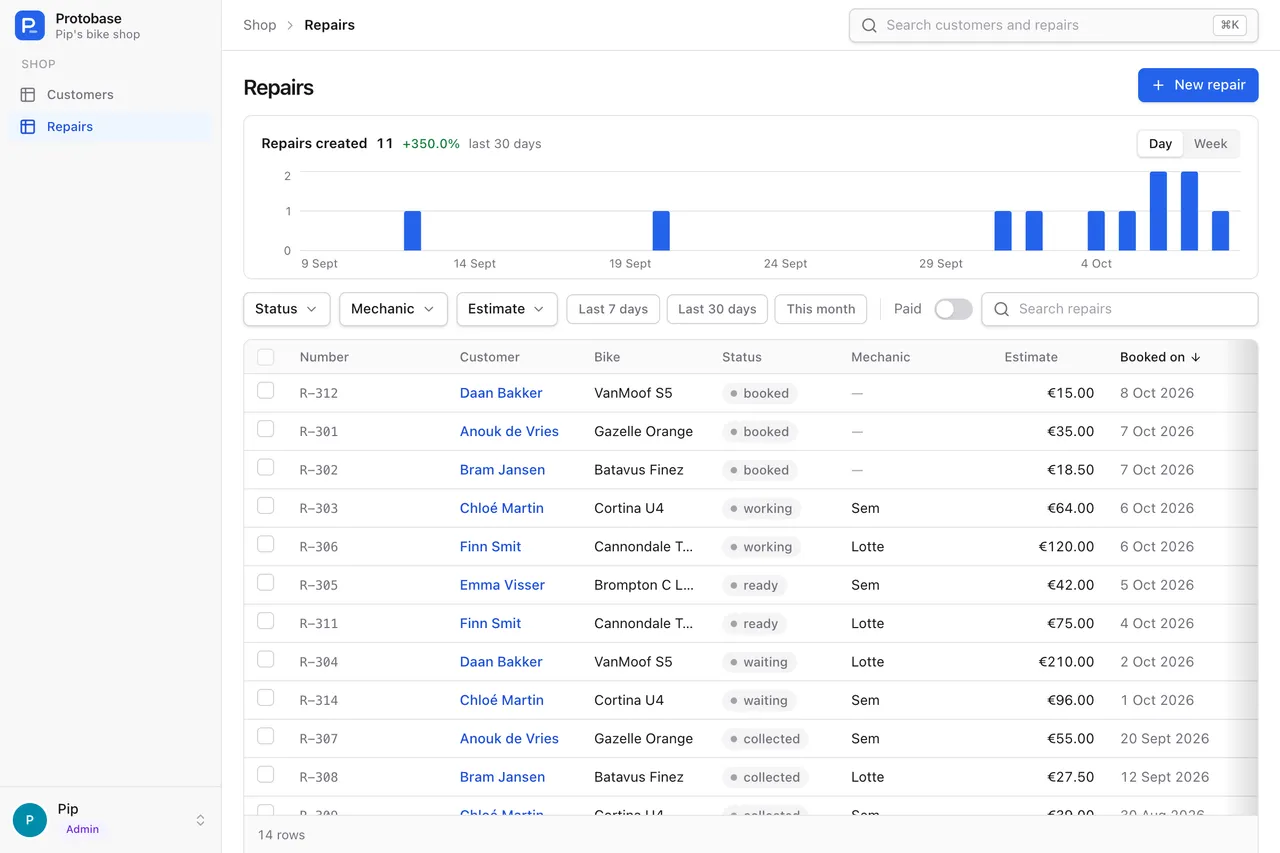The width and height of the screenshot is (1280, 853).
Task: Click the Customers table icon in sidebar
Action: (28, 95)
